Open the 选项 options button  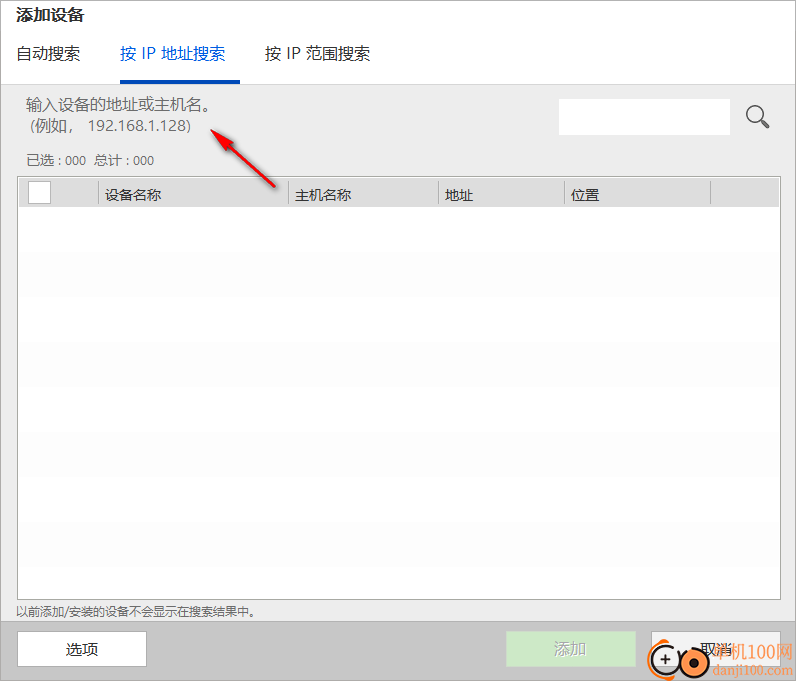click(82, 648)
